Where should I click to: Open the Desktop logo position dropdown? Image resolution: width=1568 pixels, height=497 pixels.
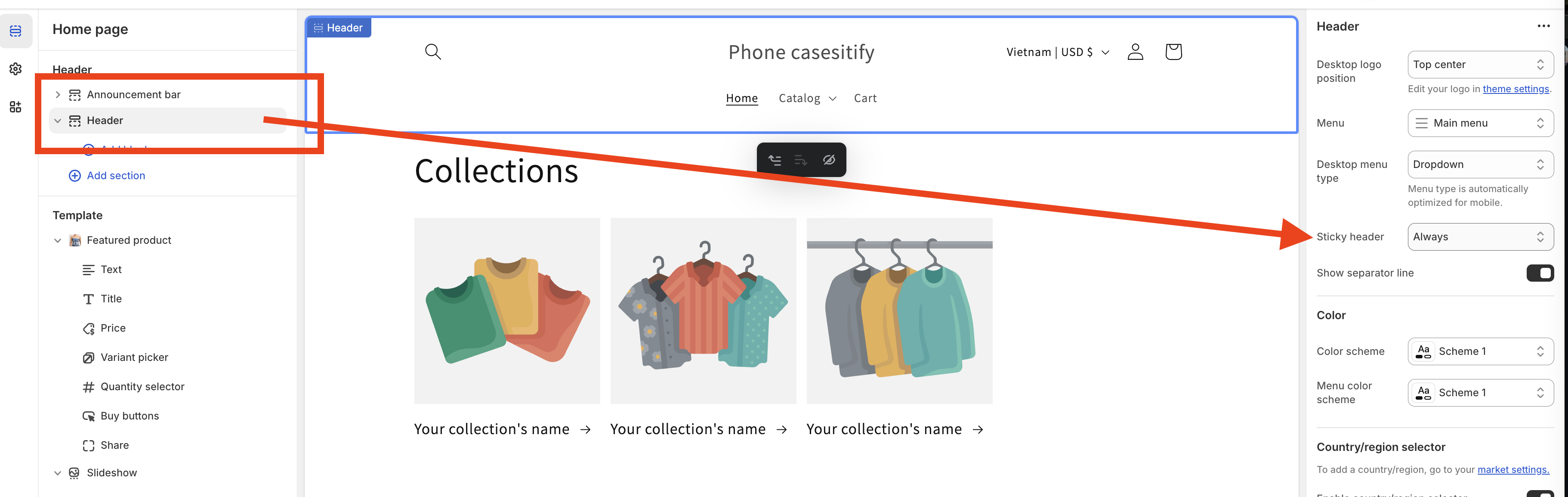pos(1480,65)
